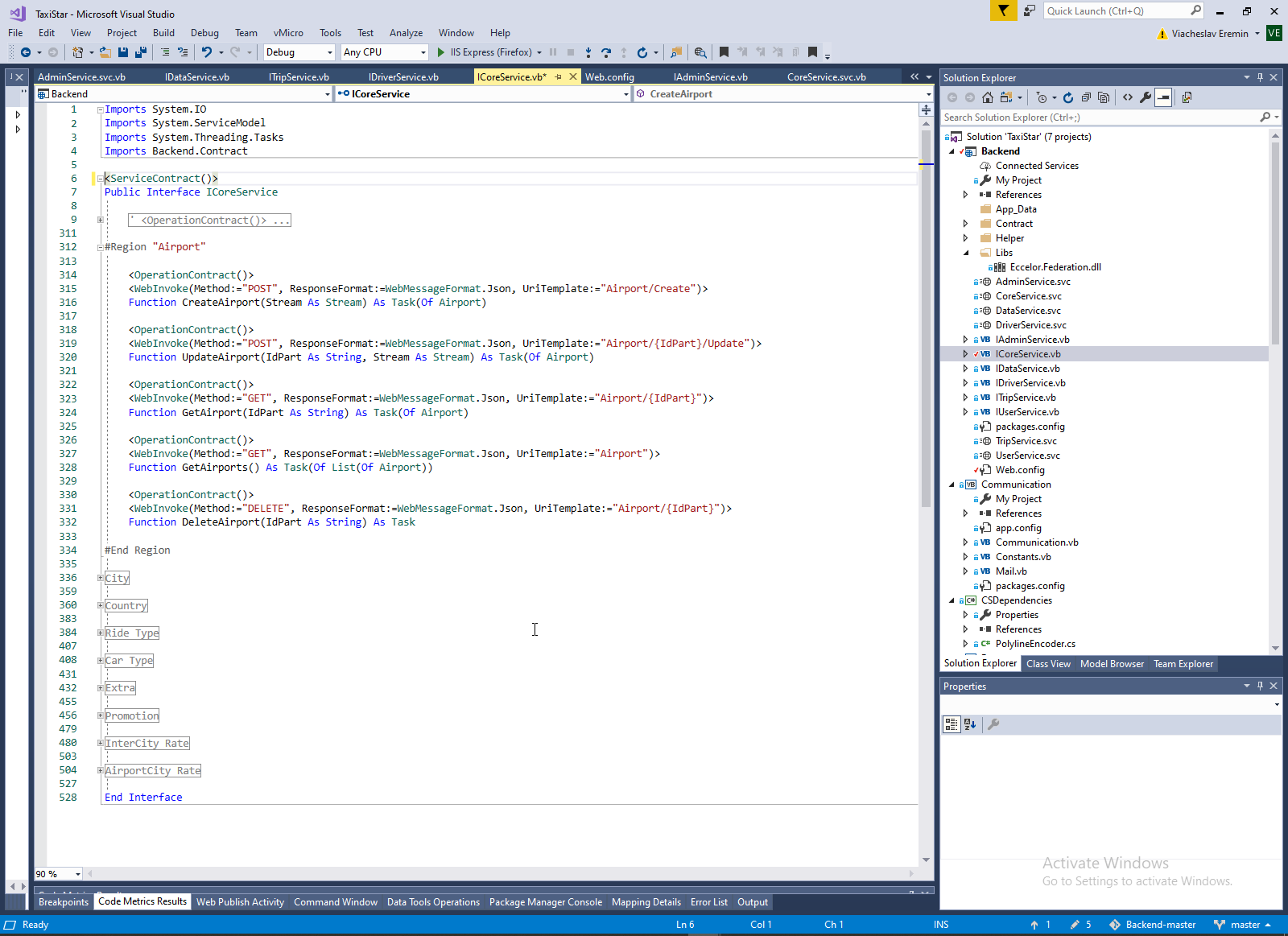Toggle pin on the ICoreService.vb tab
1288x936 pixels.
pyautogui.click(x=558, y=77)
